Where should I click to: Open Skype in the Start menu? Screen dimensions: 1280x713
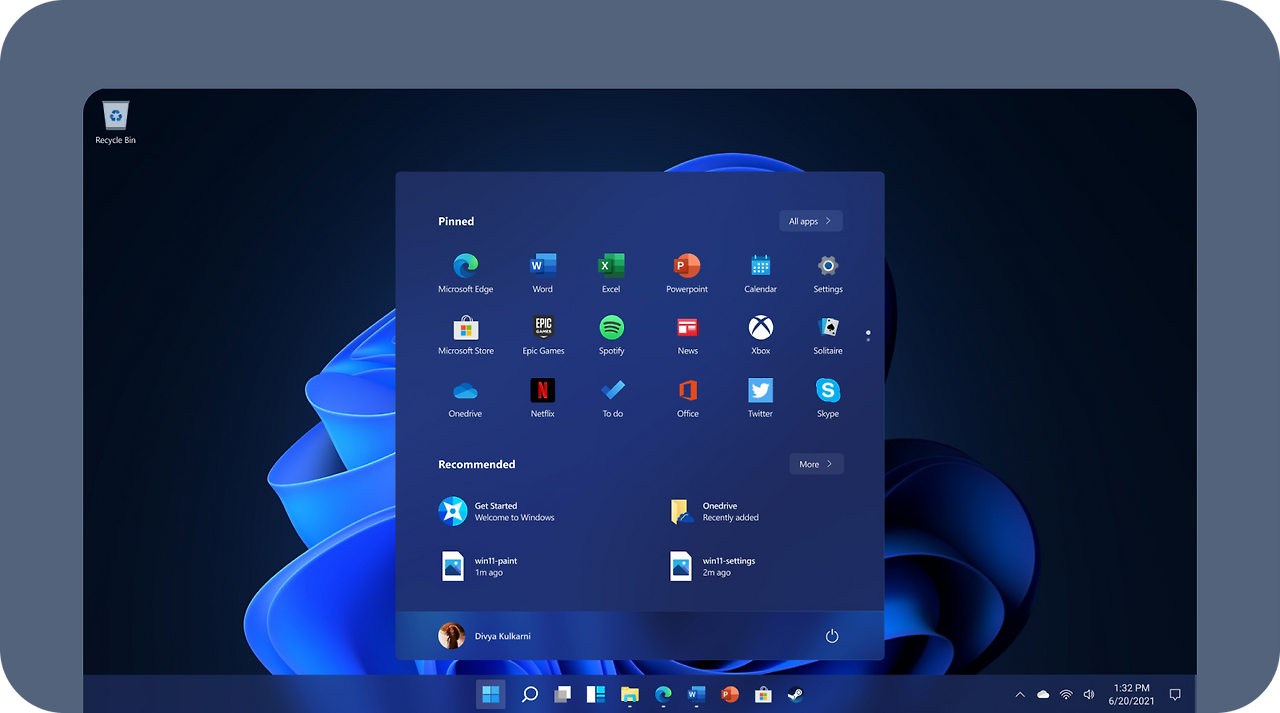828,398
